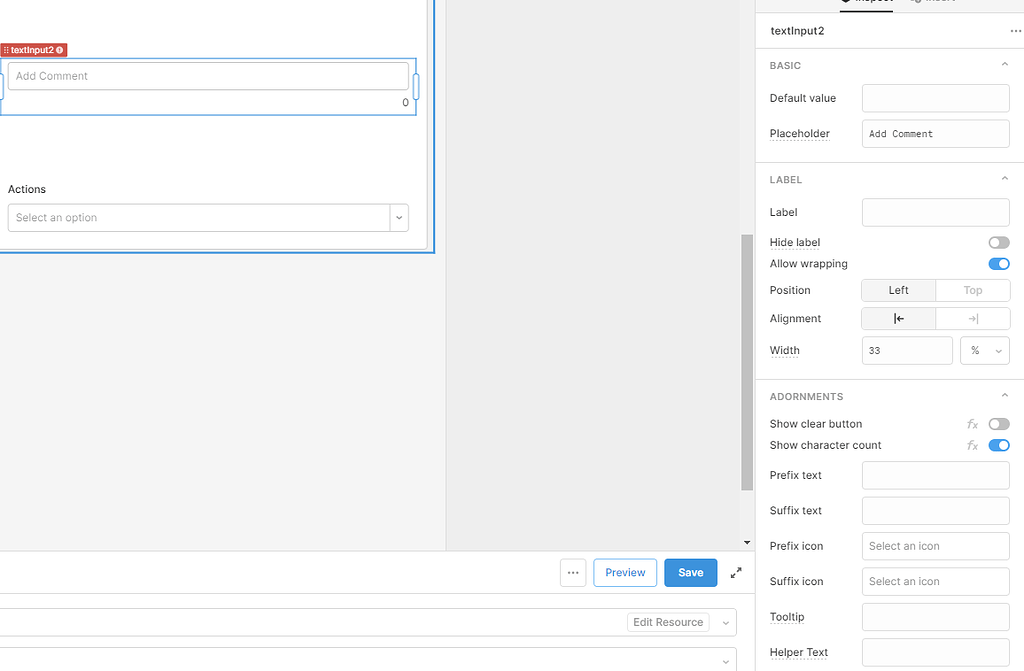Expand the editor with the fullscreen arrows icon
The width and height of the screenshot is (1024, 671).
736,572
